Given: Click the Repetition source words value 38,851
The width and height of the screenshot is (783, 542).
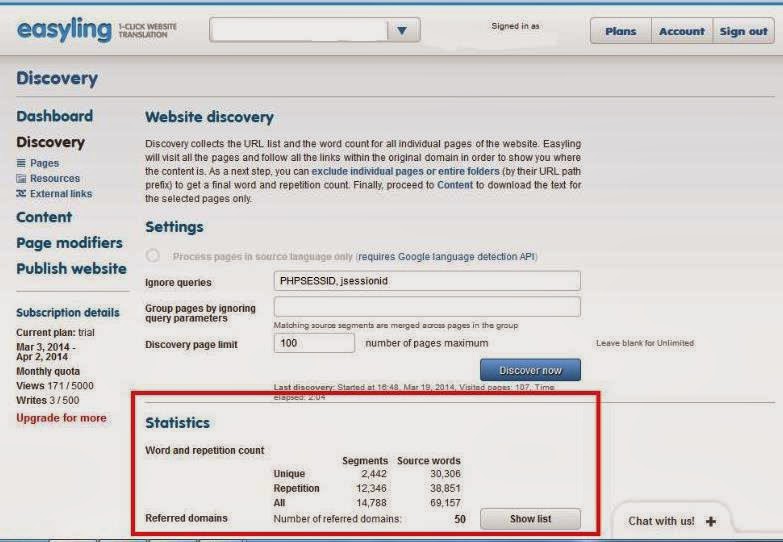Looking at the screenshot, I should (x=445, y=488).
